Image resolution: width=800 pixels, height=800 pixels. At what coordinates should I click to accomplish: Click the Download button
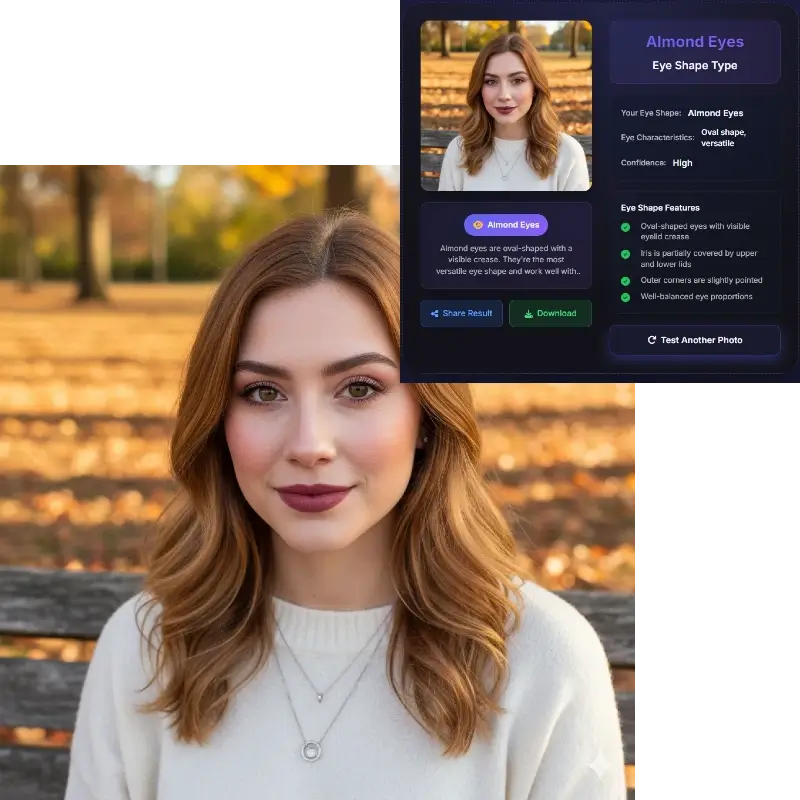[550, 313]
